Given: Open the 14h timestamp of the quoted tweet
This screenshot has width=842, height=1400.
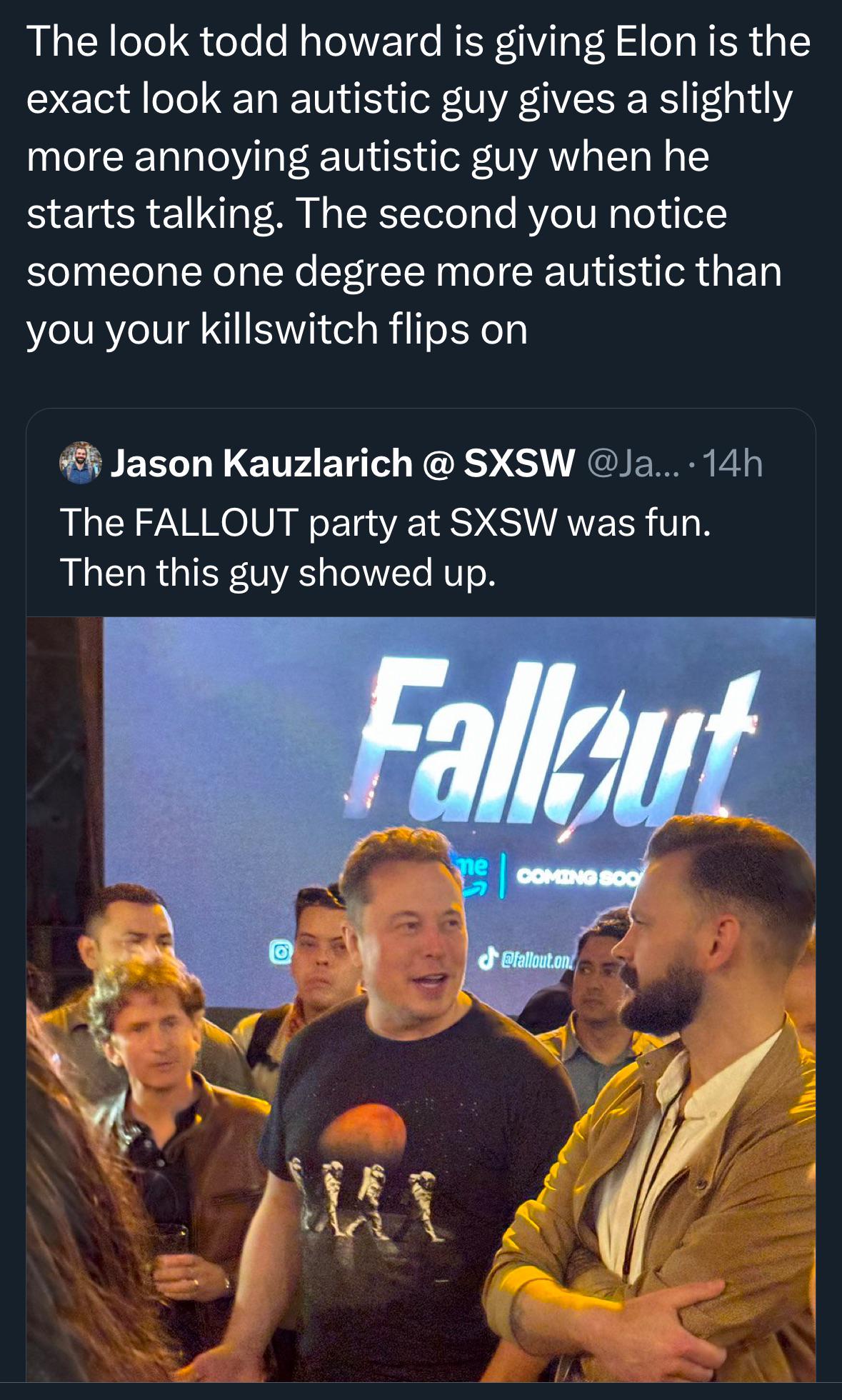Looking at the screenshot, I should (733, 464).
